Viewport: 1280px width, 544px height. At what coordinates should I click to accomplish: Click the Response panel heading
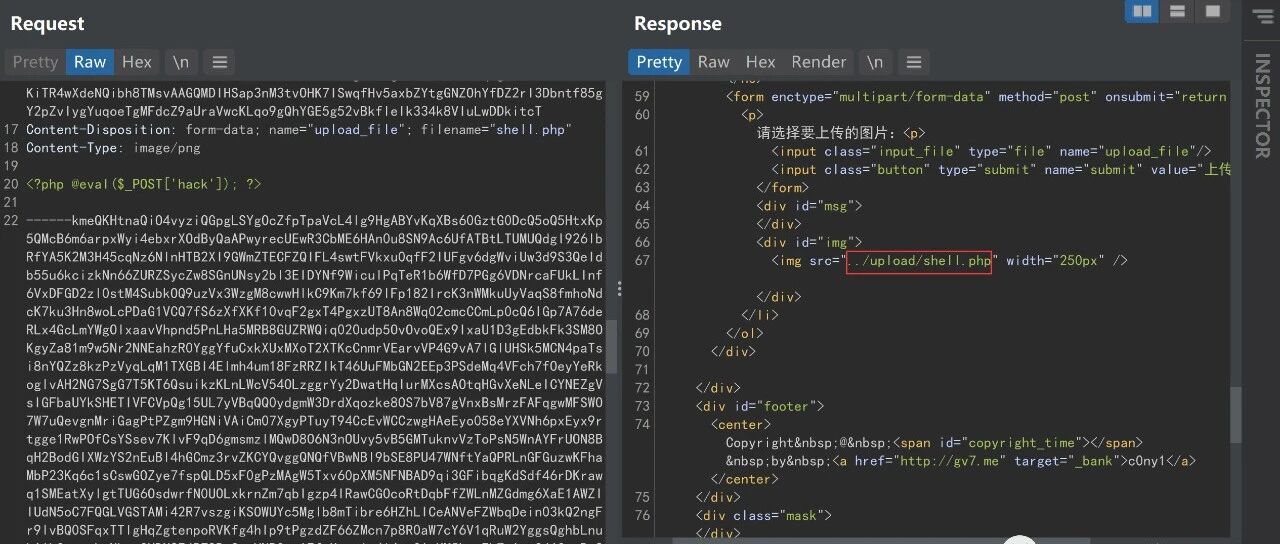[677, 24]
